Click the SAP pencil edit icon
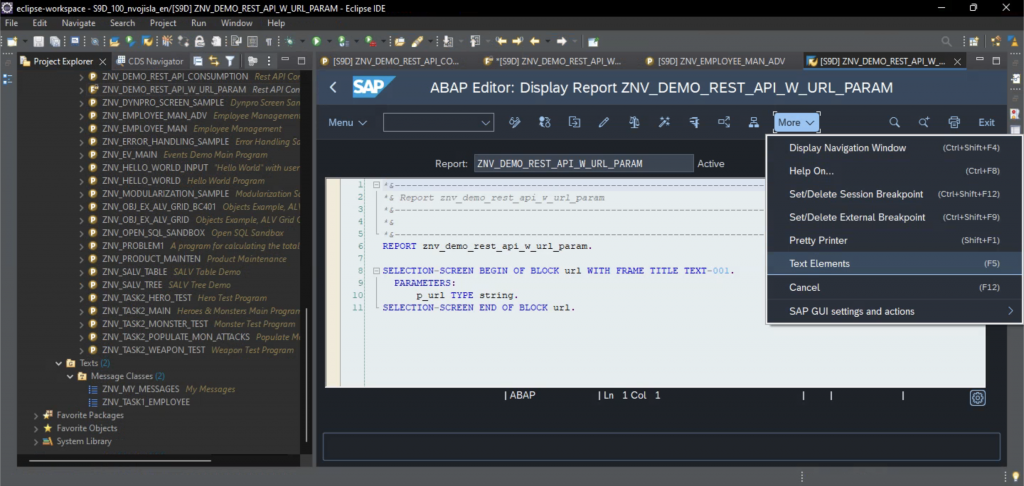The width and height of the screenshot is (1024, 486). [603, 122]
